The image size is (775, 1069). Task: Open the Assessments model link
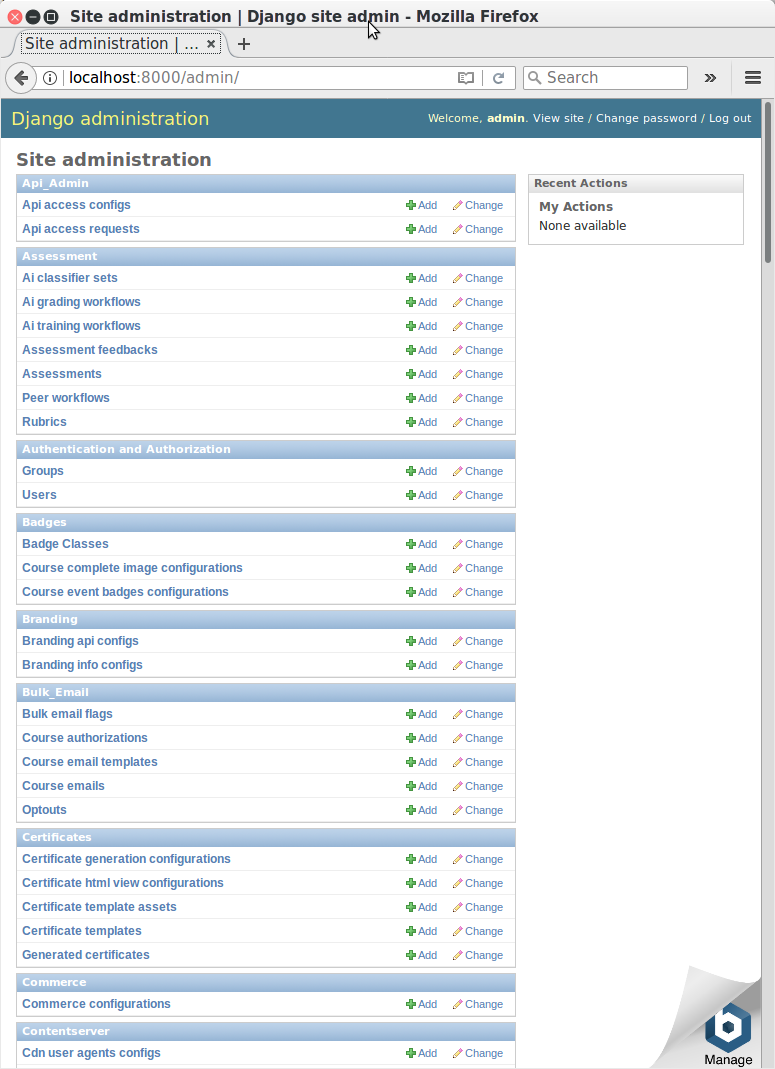(x=61, y=374)
